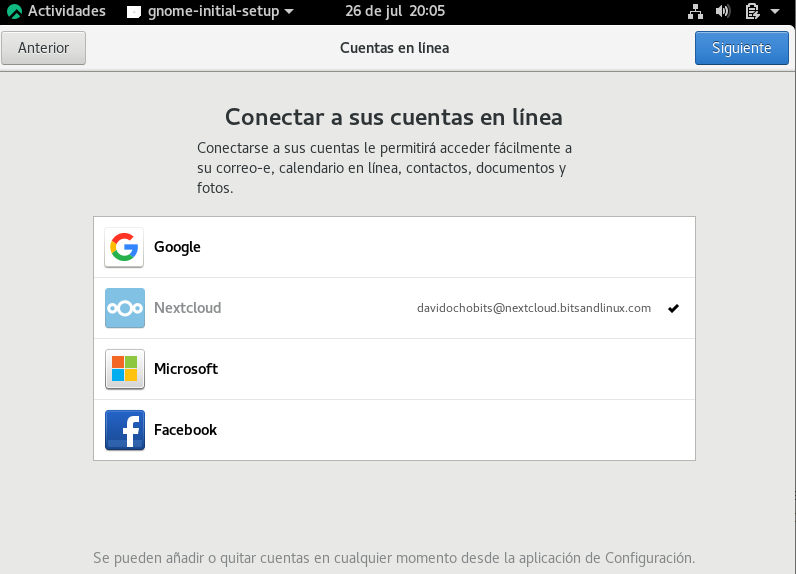Expand the system menu arrow
This screenshot has width=796, height=574.
click(775, 11)
